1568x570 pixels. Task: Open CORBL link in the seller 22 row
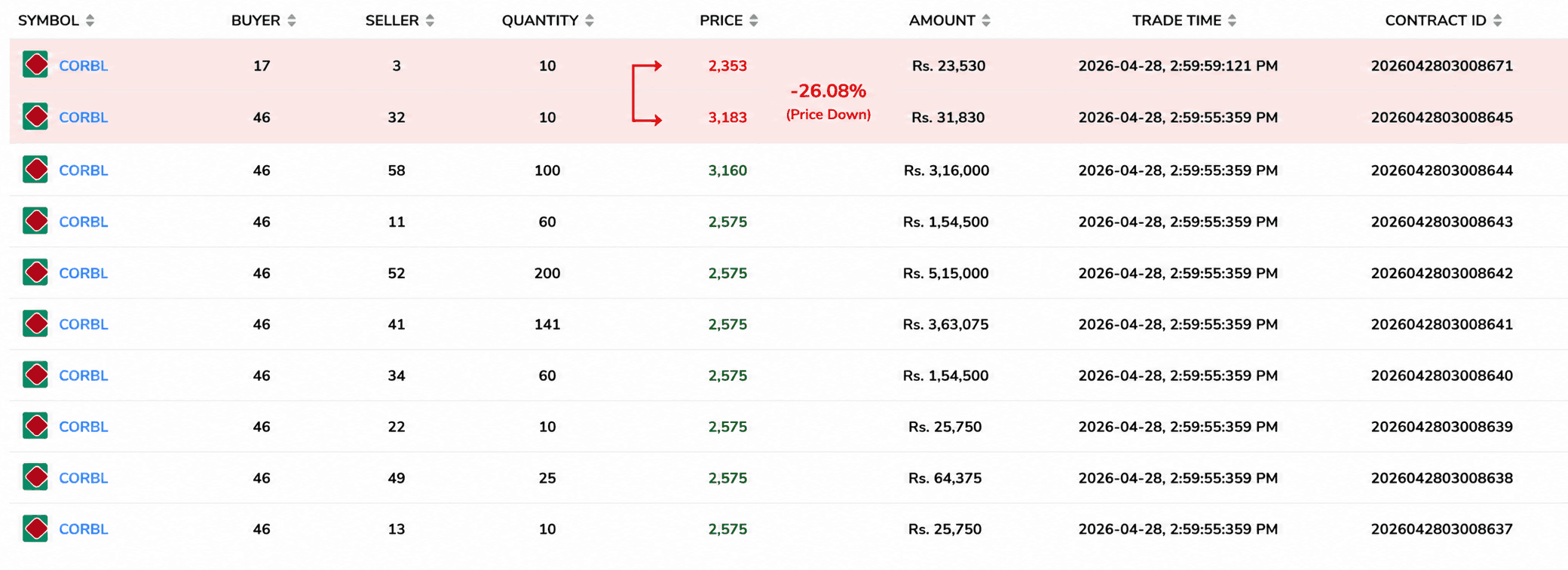[84, 427]
